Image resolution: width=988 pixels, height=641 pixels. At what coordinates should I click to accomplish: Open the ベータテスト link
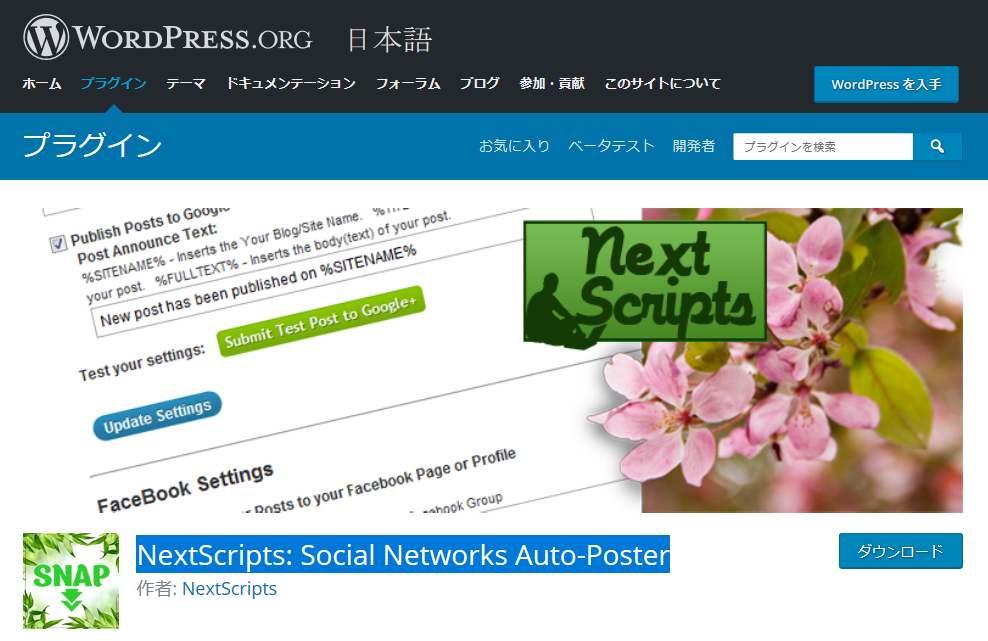pos(611,146)
